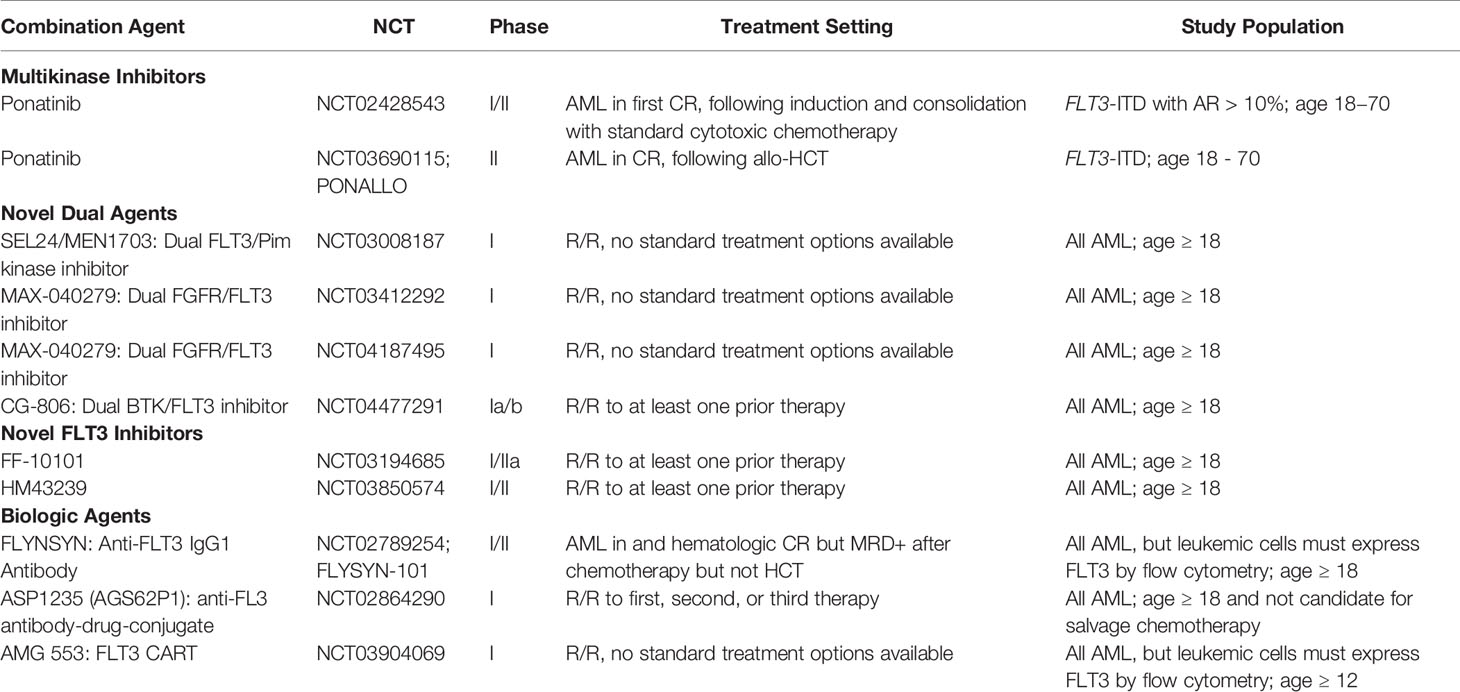Click the Study Population column header
Viewport: 1460px width, 692px height.
point(1262,27)
